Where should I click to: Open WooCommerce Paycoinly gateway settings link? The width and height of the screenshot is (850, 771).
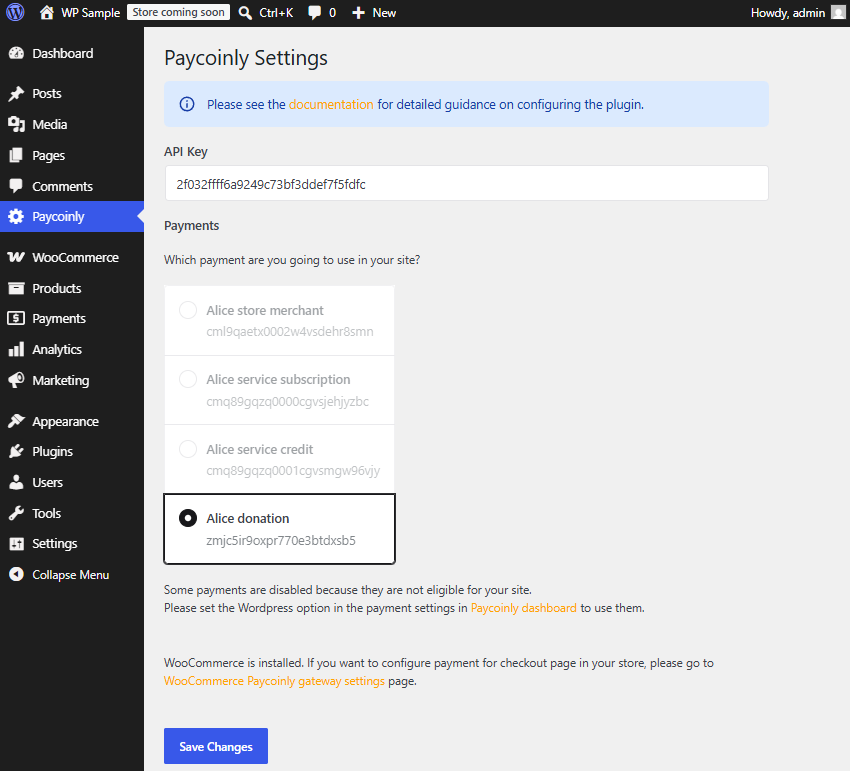coord(274,680)
